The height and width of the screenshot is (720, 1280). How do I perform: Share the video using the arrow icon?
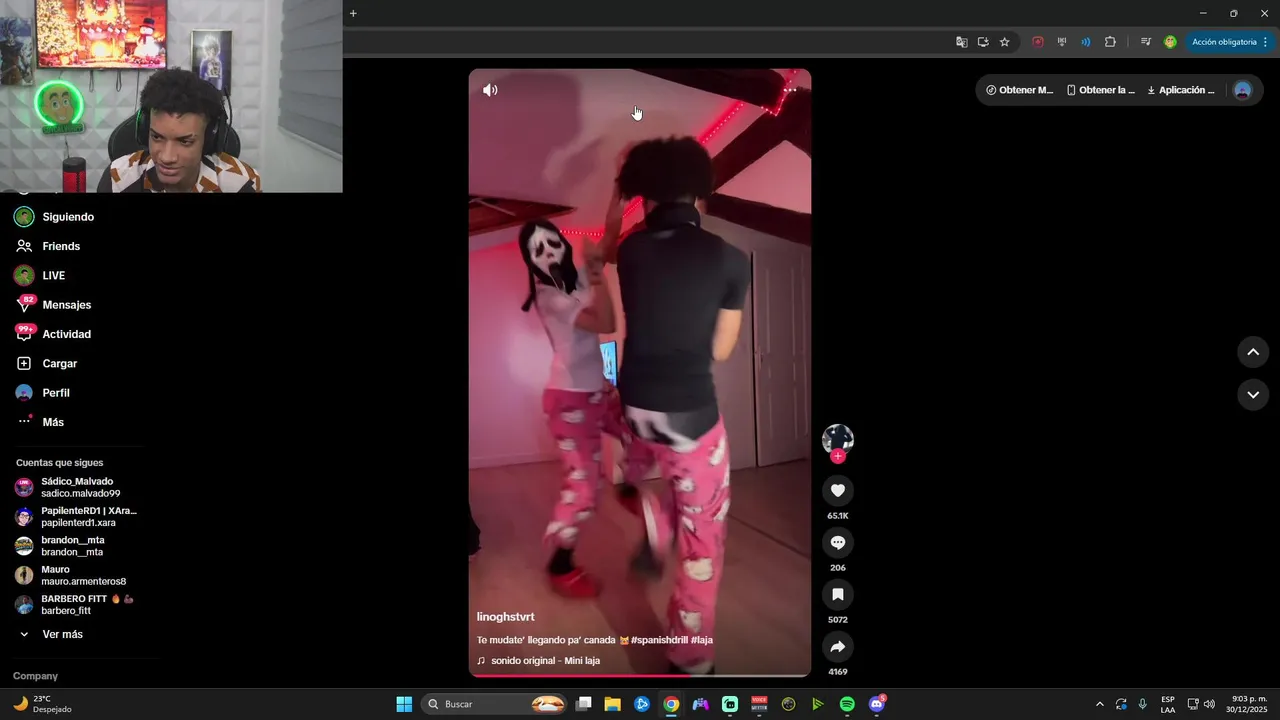pyautogui.click(x=838, y=646)
